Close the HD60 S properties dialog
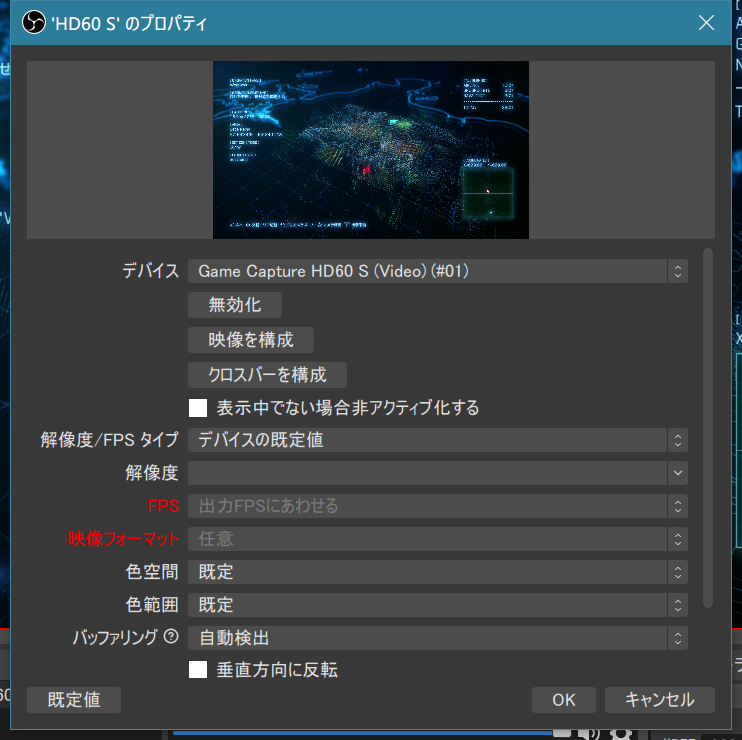 click(x=706, y=23)
